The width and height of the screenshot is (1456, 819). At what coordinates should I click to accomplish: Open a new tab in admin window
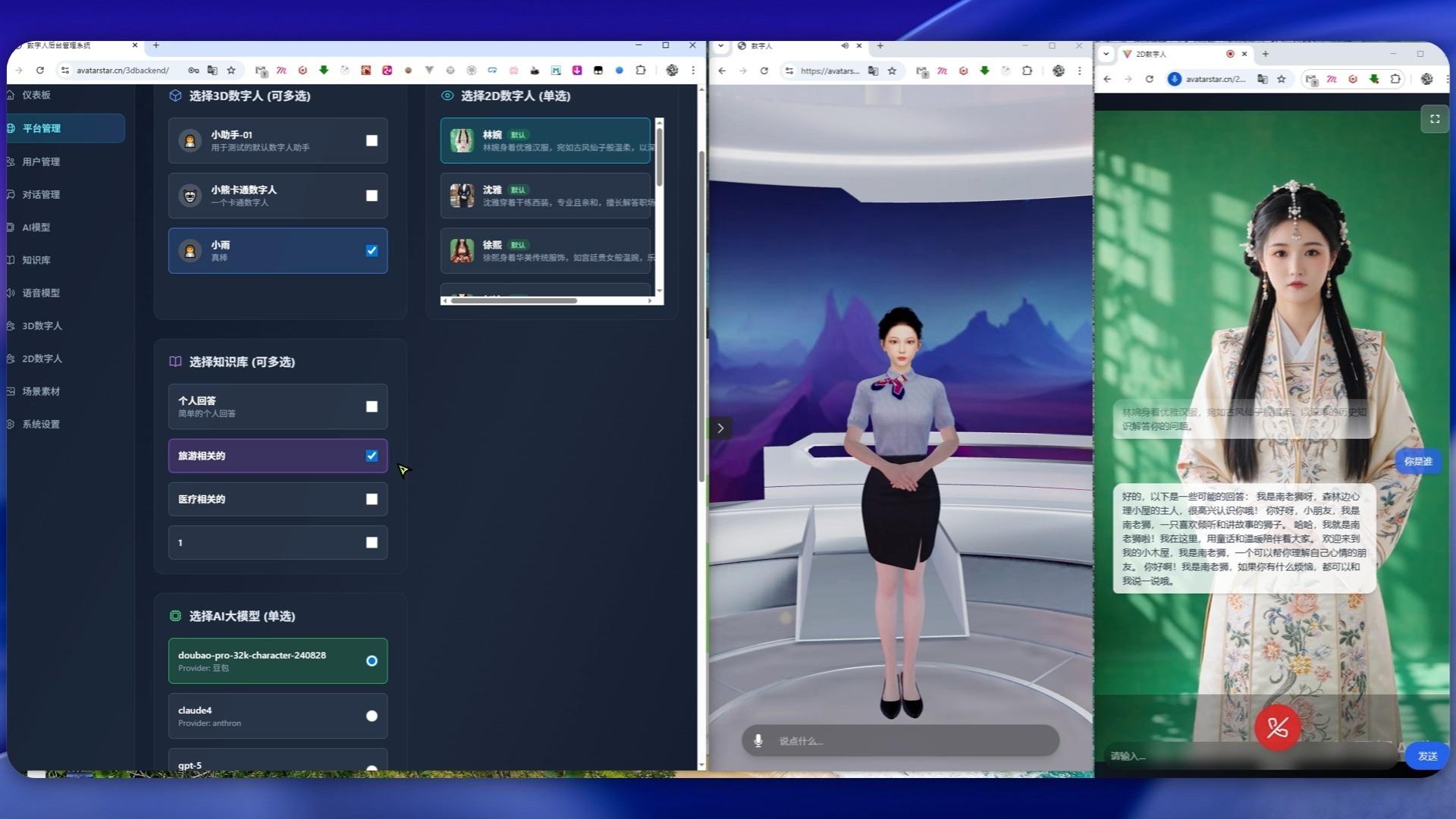[x=156, y=45]
